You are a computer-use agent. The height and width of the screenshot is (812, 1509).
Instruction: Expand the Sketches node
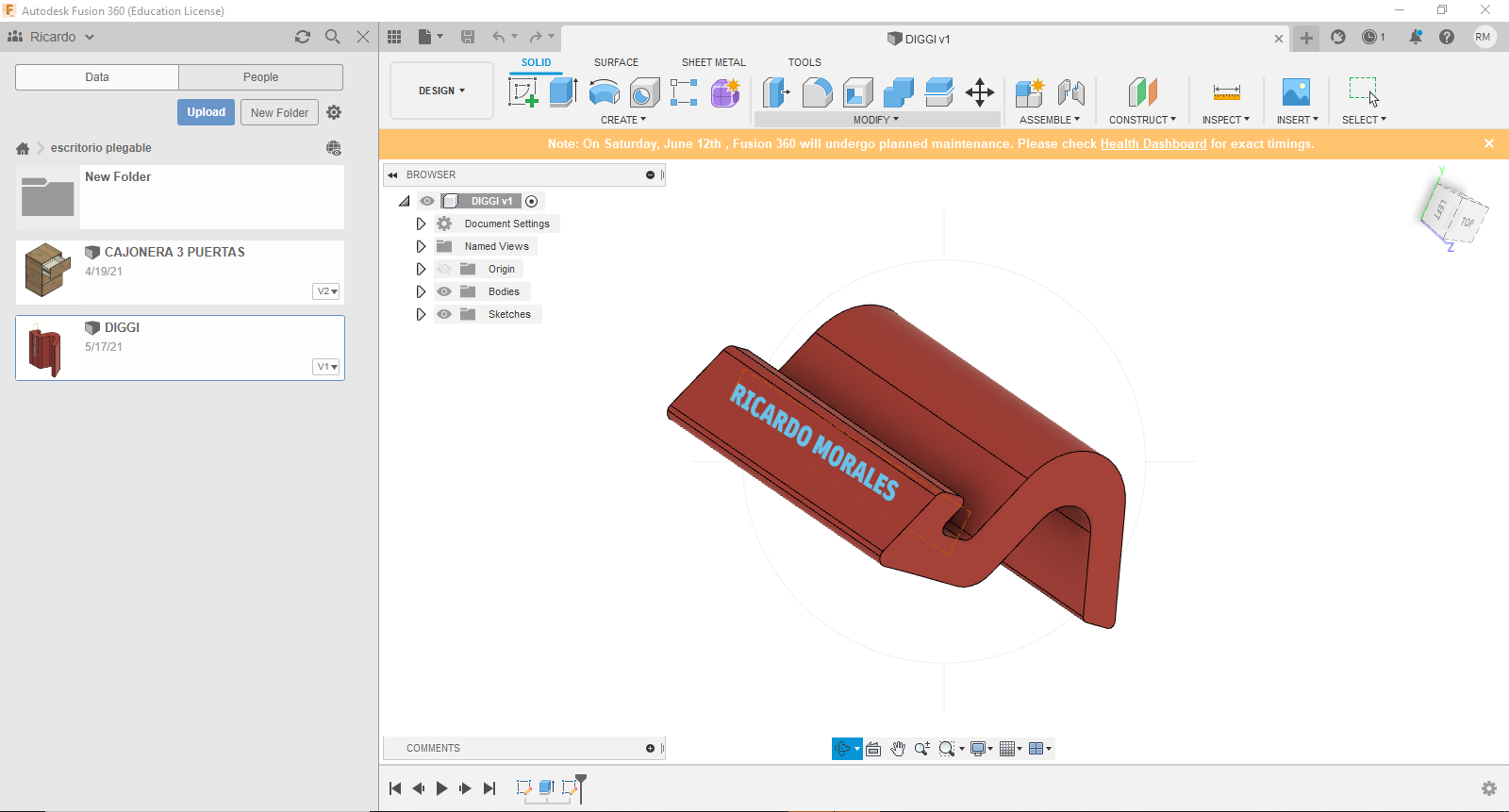tap(421, 314)
